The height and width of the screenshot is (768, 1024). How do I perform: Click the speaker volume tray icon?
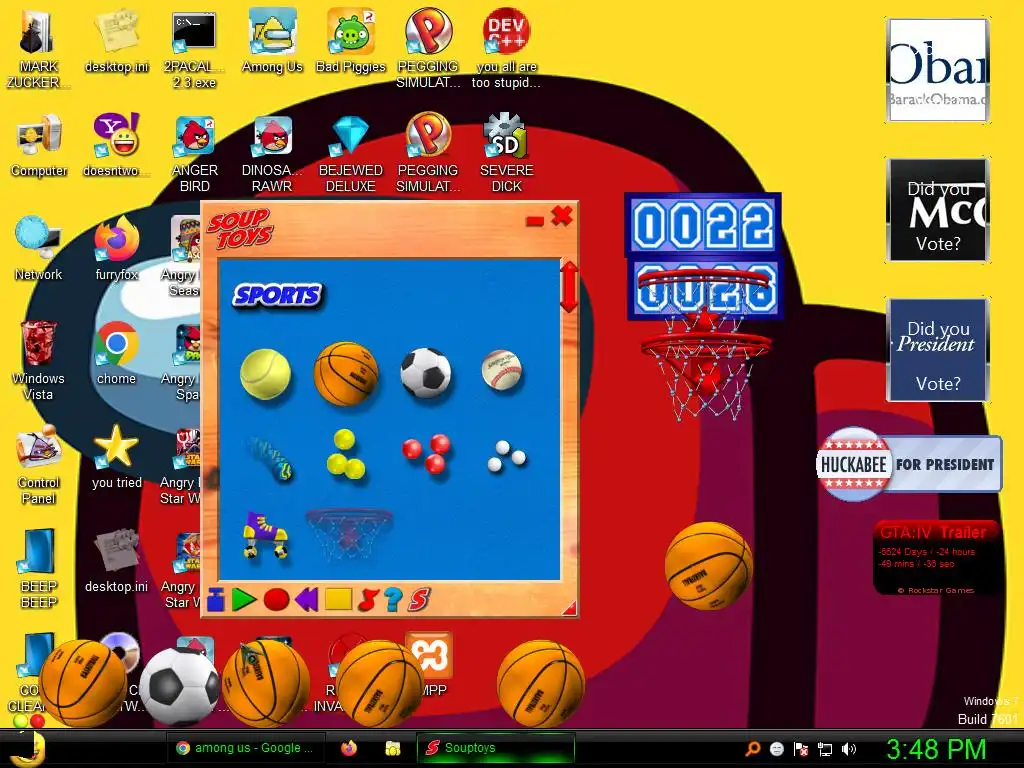point(848,749)
